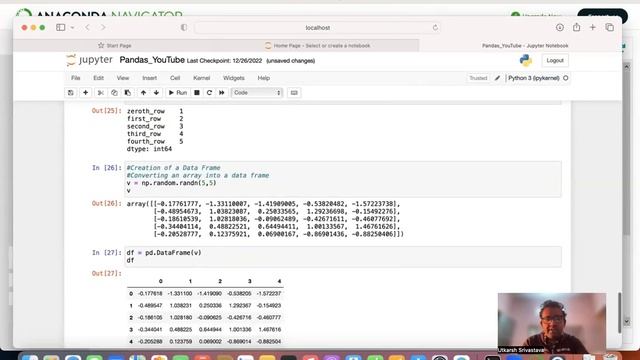Open the Cell menu
This screenshot has width=640, height=360.
click(x=175, y=78)
